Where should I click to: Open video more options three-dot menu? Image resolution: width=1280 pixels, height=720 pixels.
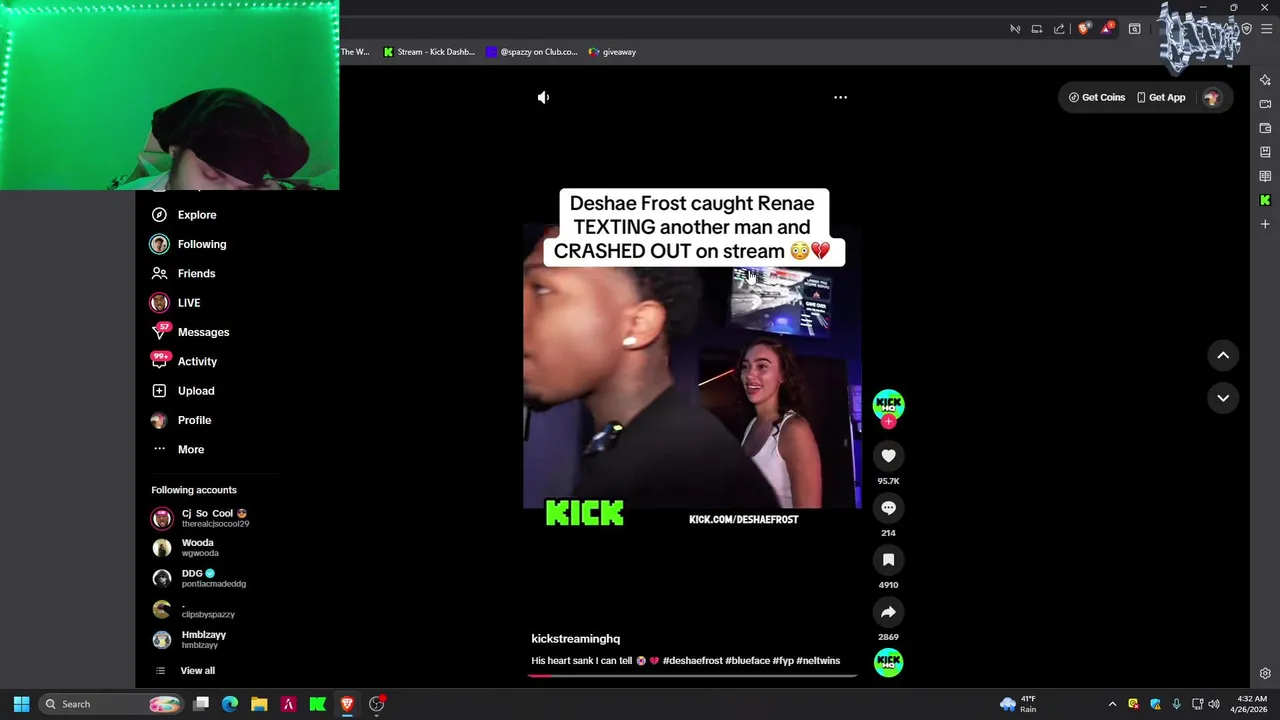(x=840, y=97)
